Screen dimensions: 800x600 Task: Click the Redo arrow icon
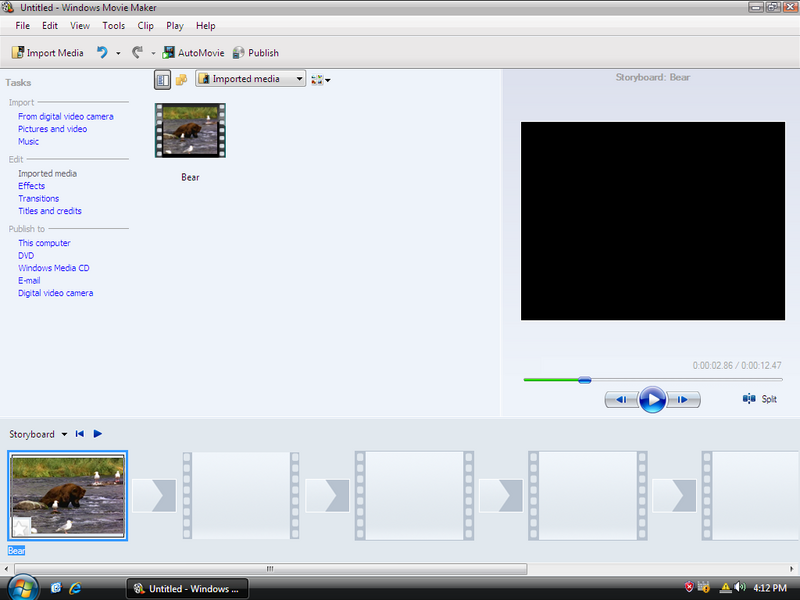tap(137, 53)
